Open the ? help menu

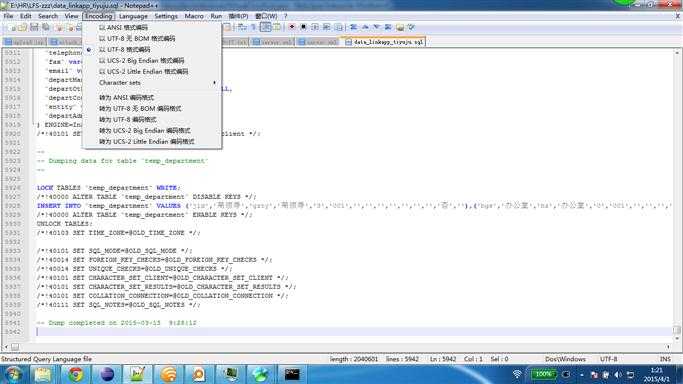coord(286,16)
